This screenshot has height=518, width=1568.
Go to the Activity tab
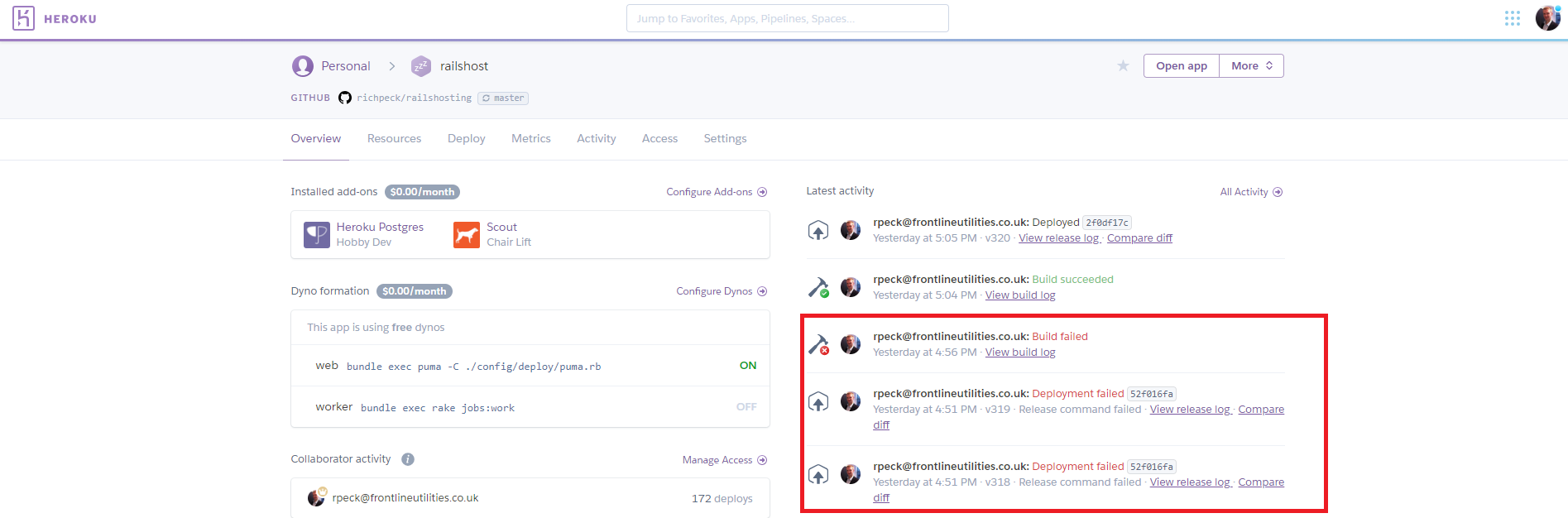tap(597, 139)
